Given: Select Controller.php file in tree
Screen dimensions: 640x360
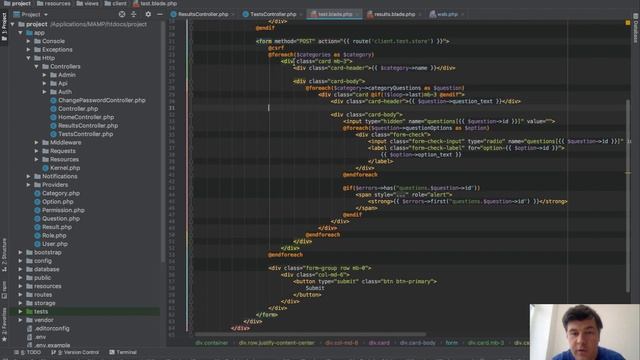Looking at the screenshot, I should tap(74, 109).
